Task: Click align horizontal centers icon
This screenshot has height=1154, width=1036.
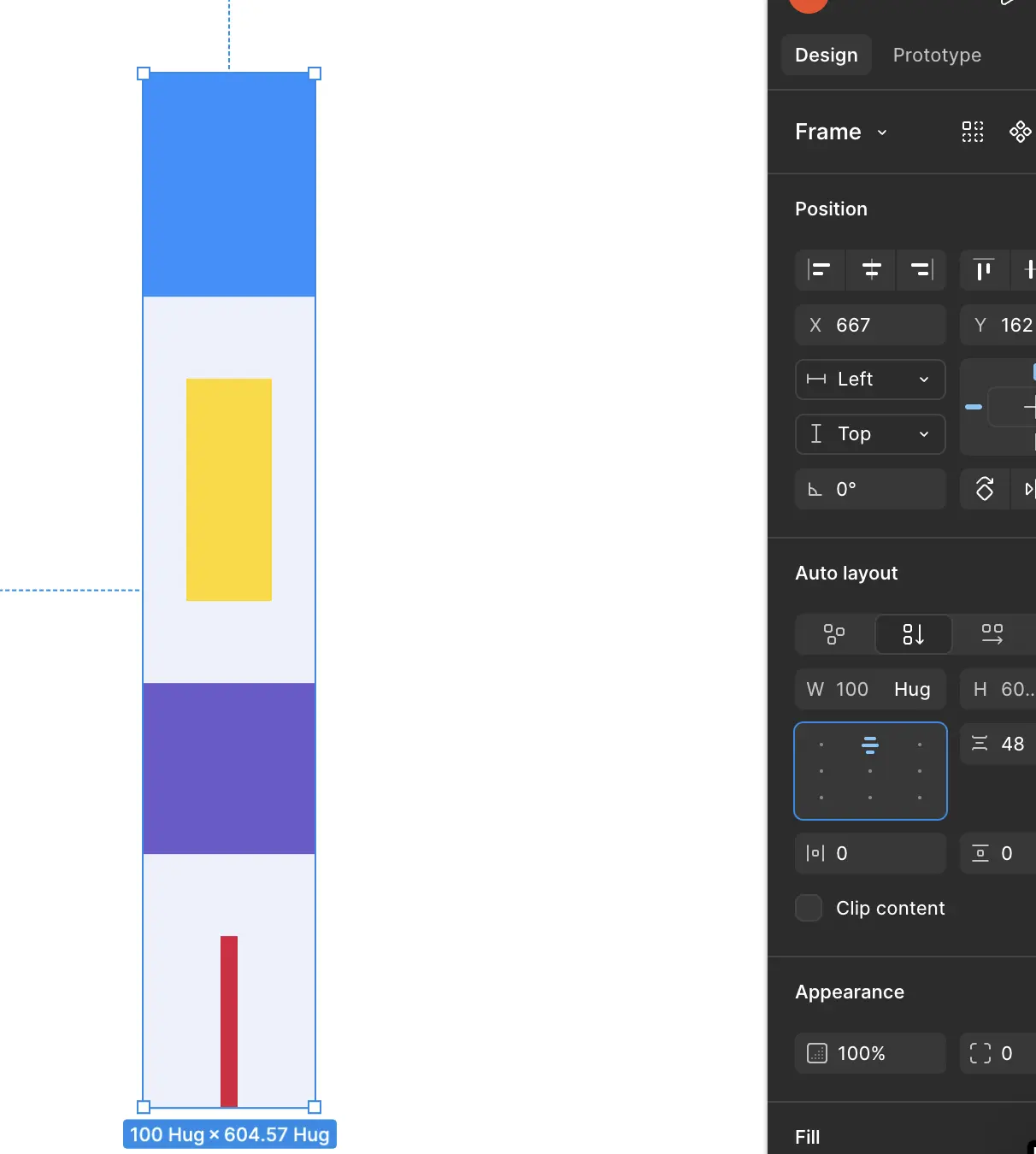Action: click(871, 271)
